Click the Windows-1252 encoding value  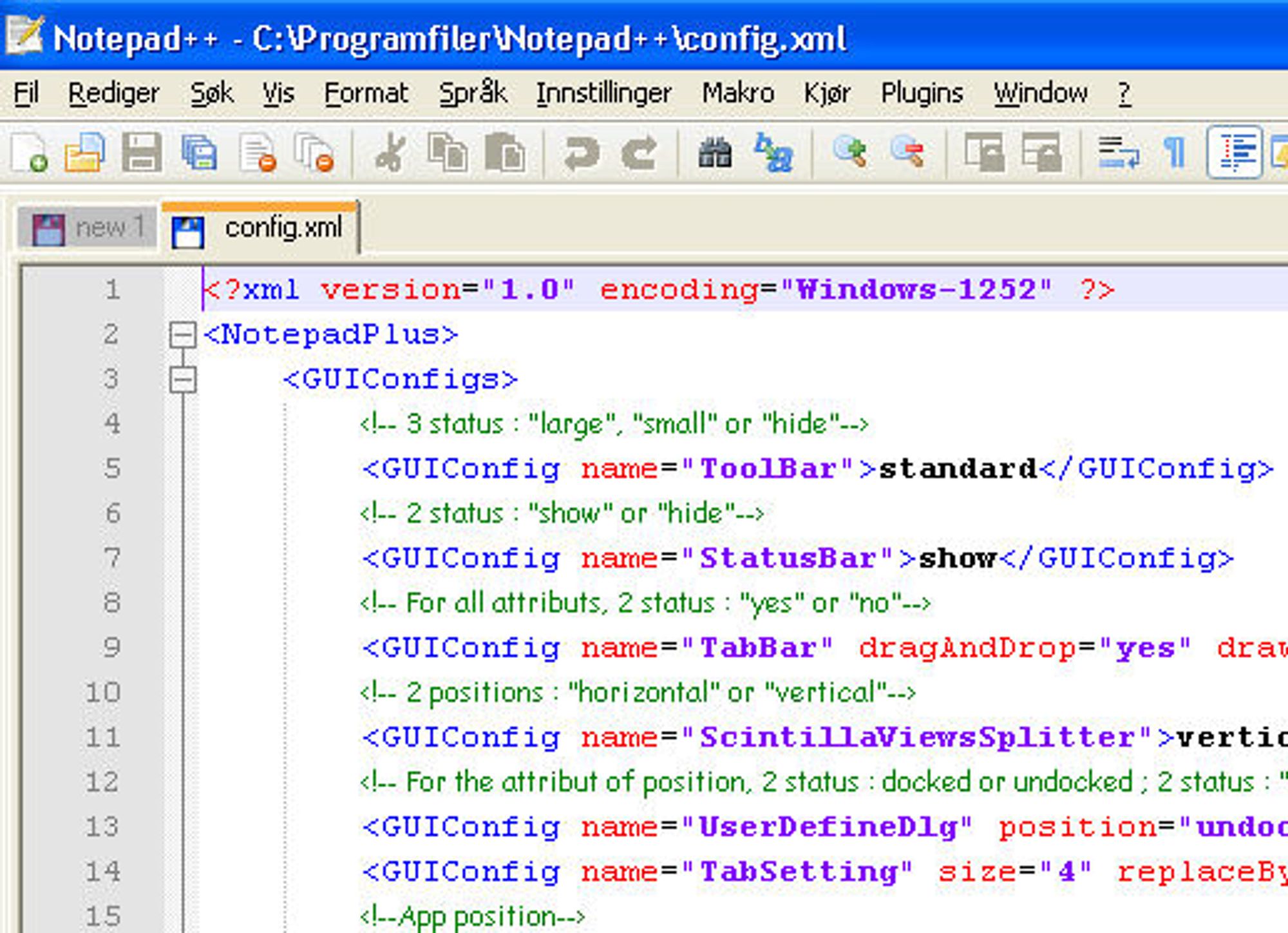[916, 290]
